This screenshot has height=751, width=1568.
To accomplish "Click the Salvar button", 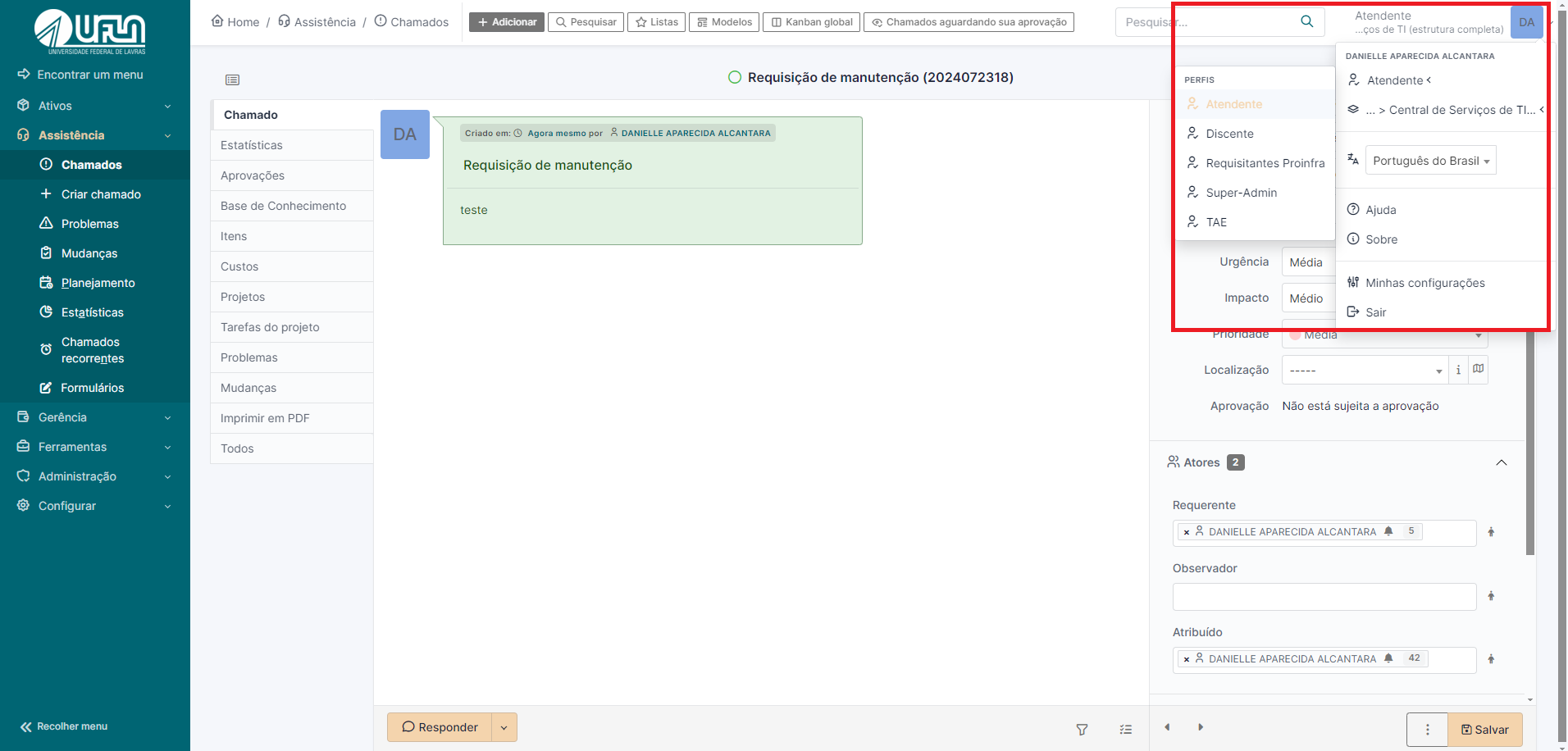I will click(x=1485, y=730).
